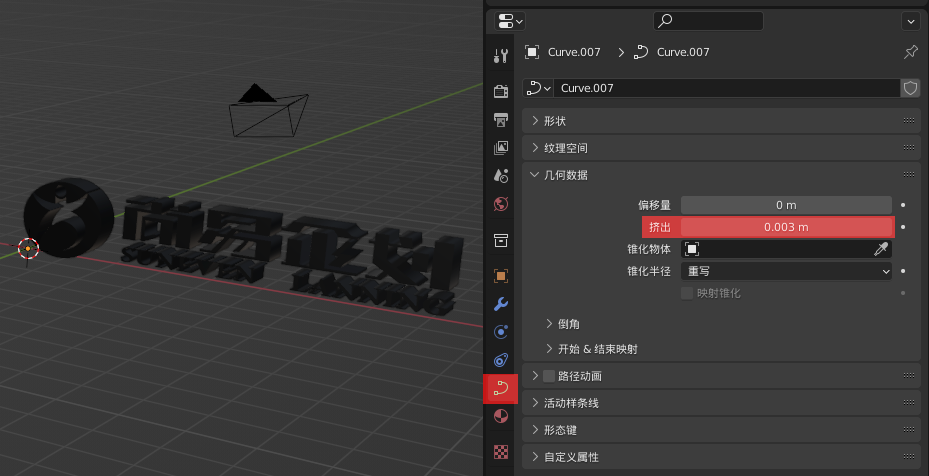Click the 挤出 value field 0.003 m
929x476 pixels.
coord(786,227)
